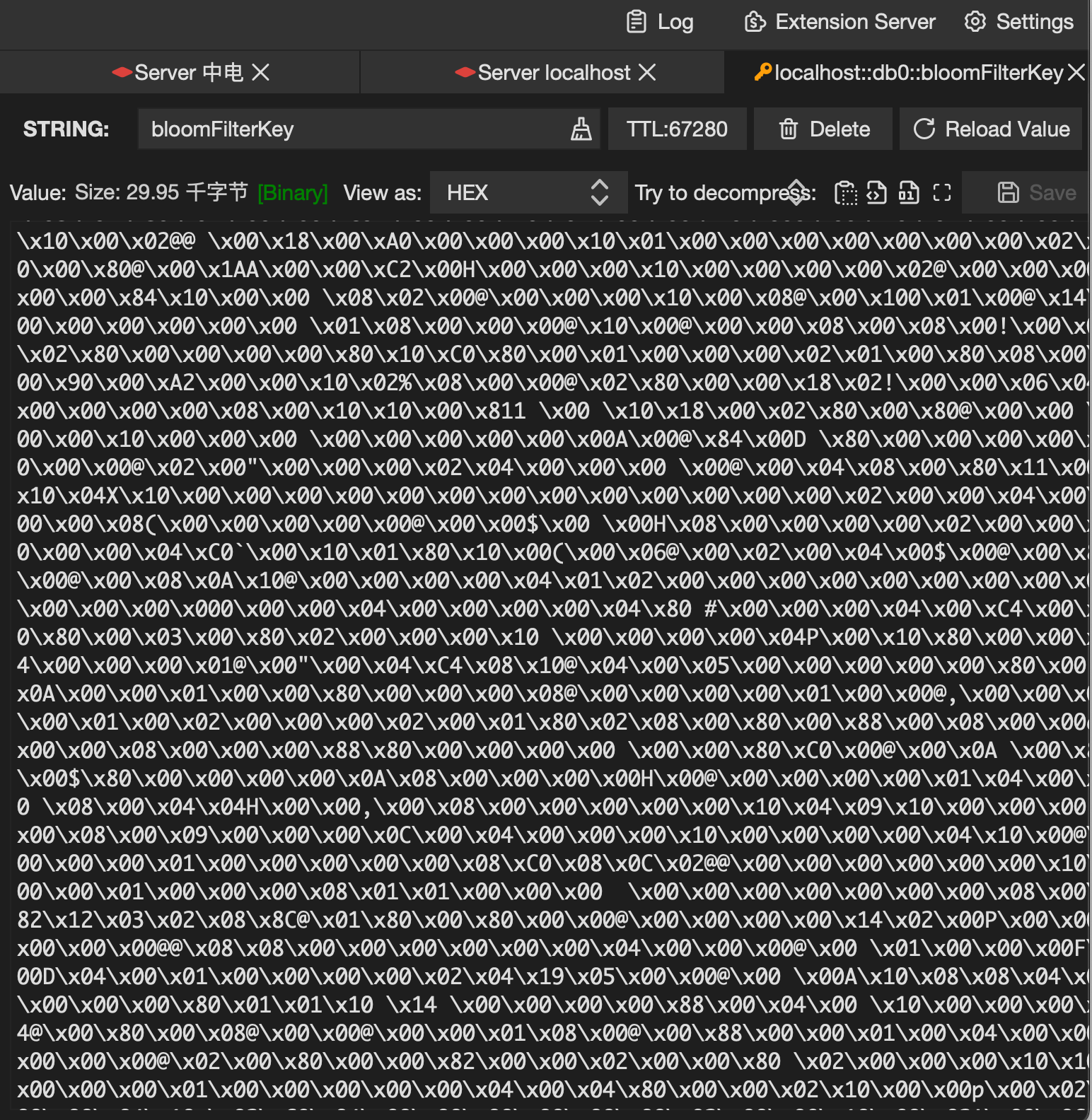The height and width of the screenshot is (1120, 1092).
Task: Toggle fullscreen value editor icon
Action: click(942, 192)
